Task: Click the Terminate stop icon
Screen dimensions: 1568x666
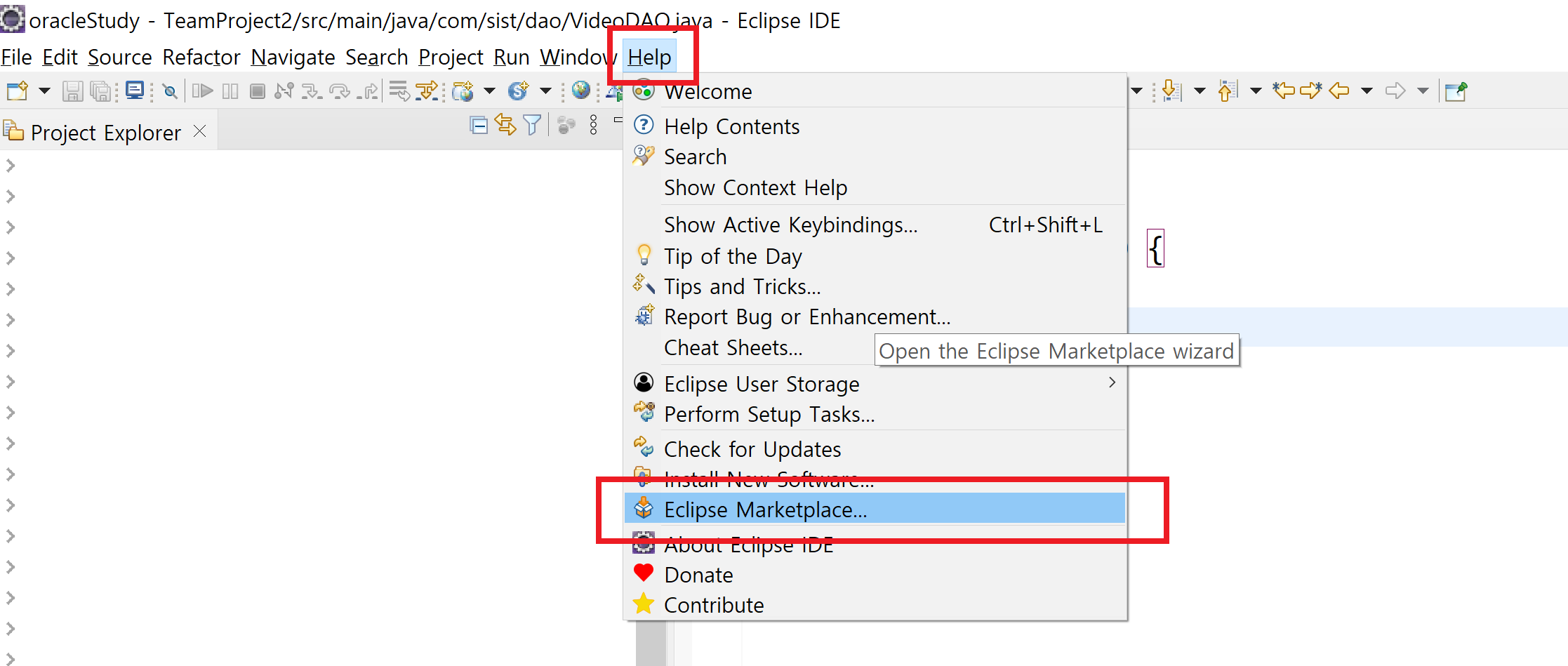Action: point(258,91)
